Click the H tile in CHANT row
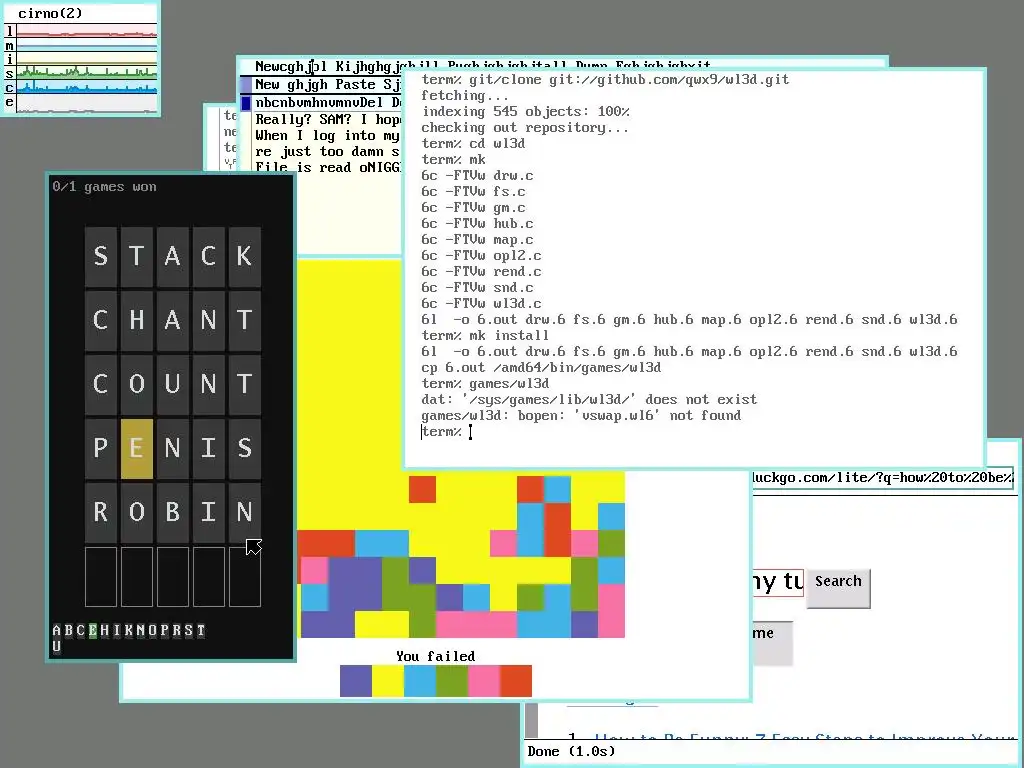 (x=136, y=321)
